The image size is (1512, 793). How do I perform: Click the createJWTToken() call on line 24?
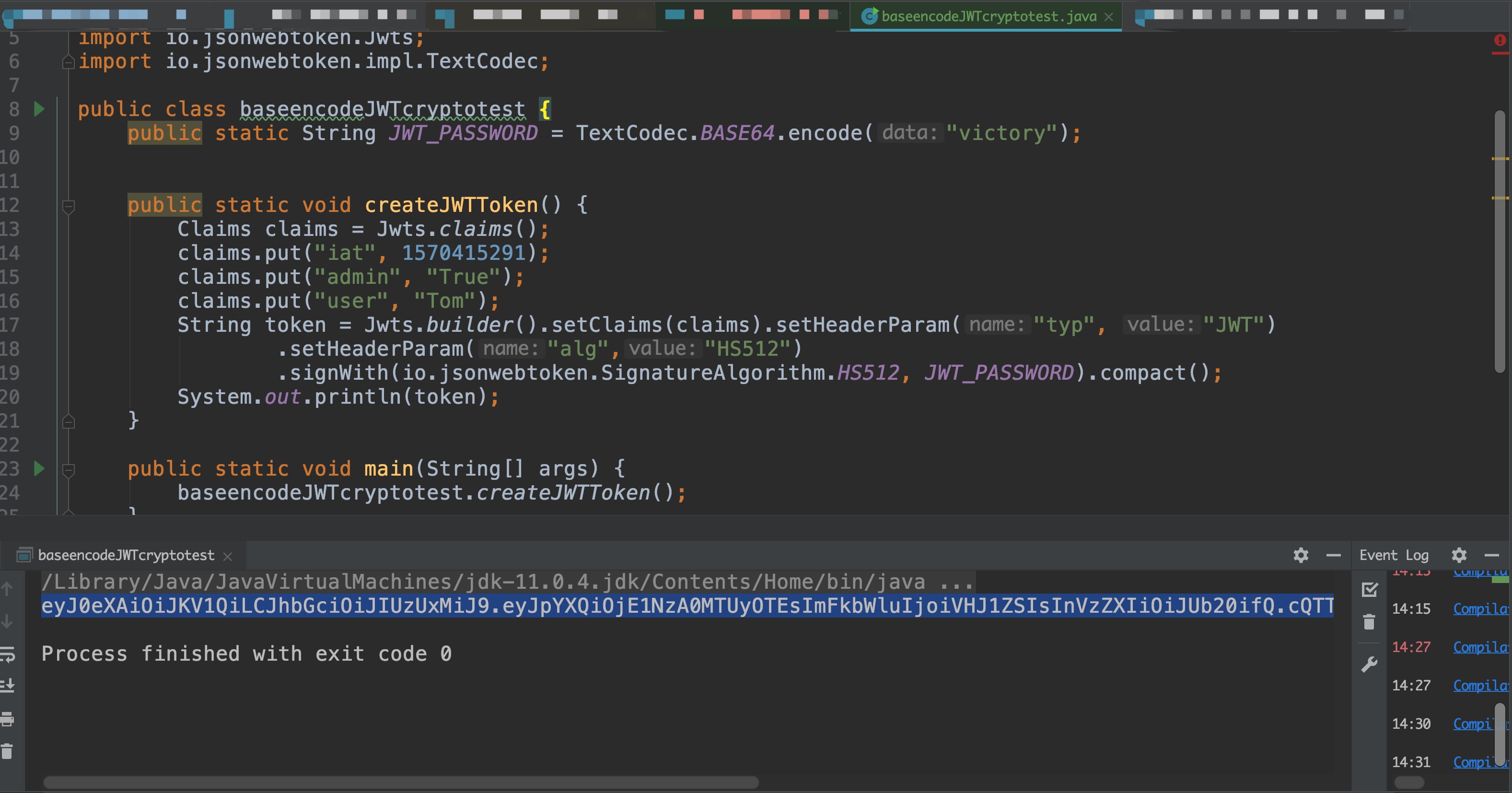(x=575, y=492)
